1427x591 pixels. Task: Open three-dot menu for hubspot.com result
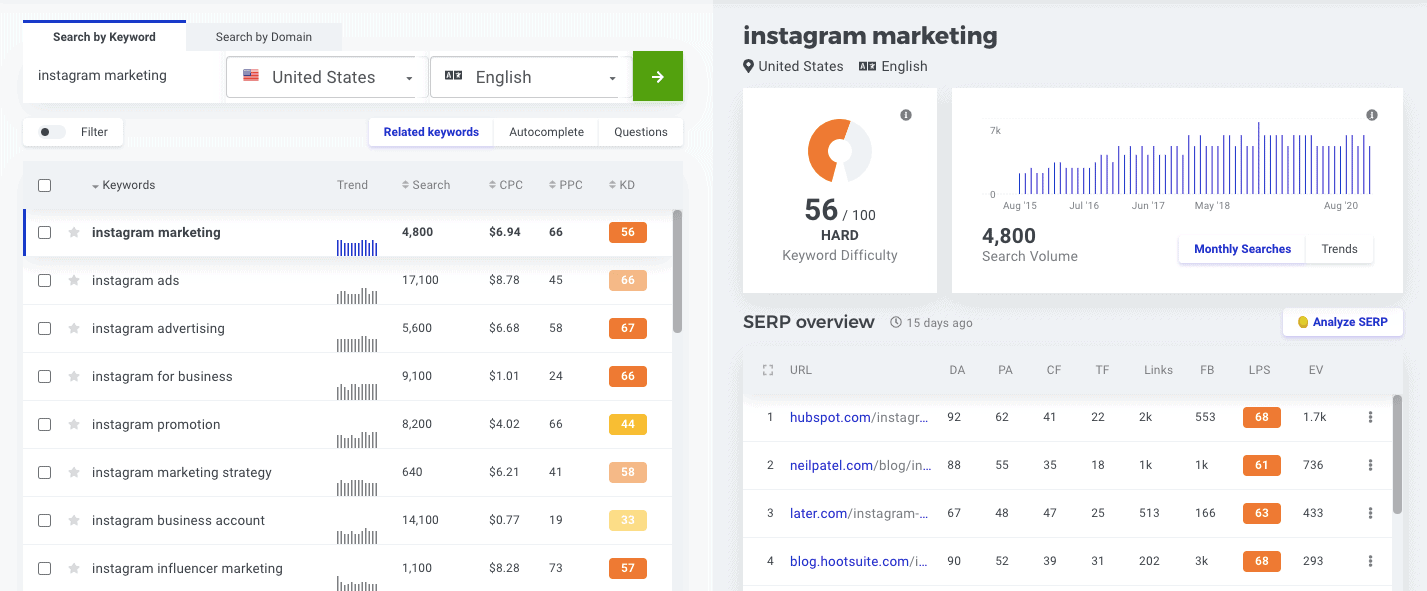click(1370, 417)
